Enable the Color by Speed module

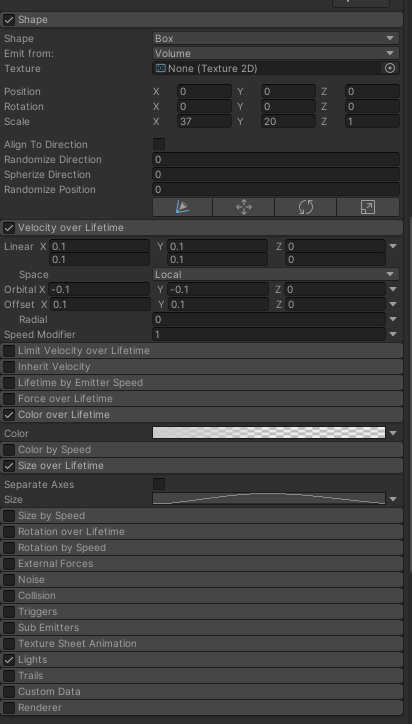point(9,450)
